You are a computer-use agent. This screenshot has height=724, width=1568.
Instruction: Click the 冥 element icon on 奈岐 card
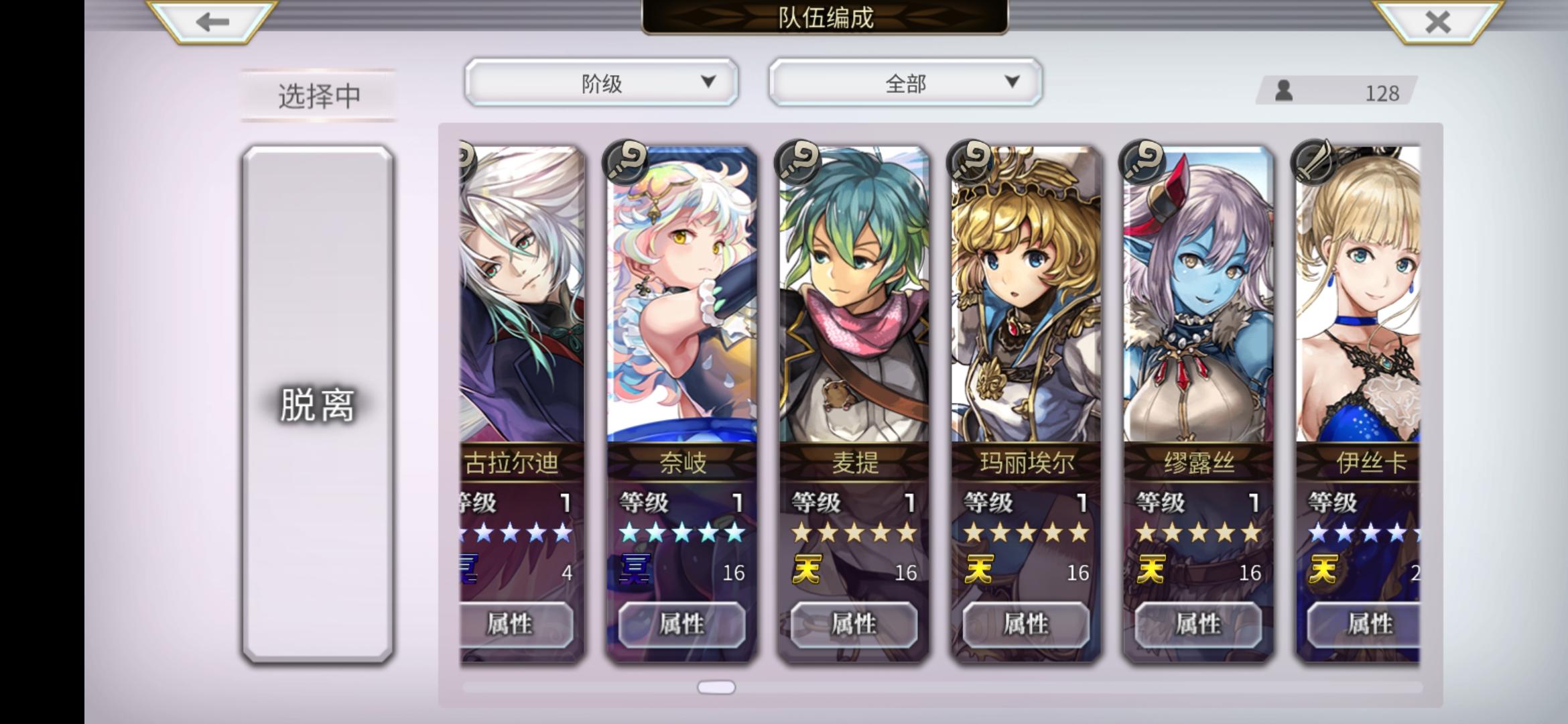click(x=635, y=570)
